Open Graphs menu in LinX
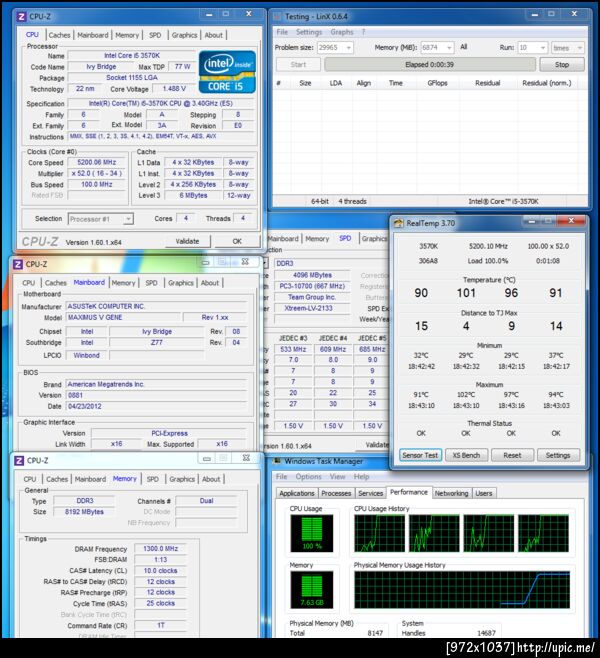 342,32
